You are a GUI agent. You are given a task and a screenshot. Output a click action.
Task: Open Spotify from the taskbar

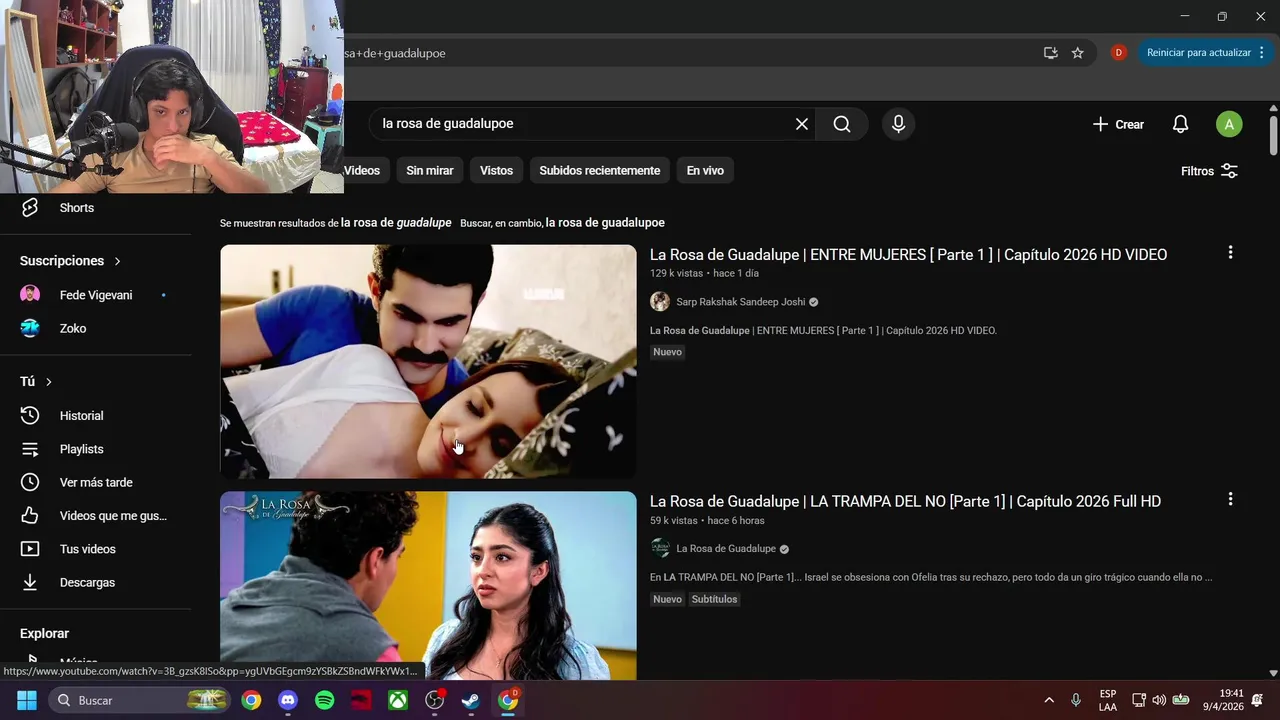tap(325, 700)
